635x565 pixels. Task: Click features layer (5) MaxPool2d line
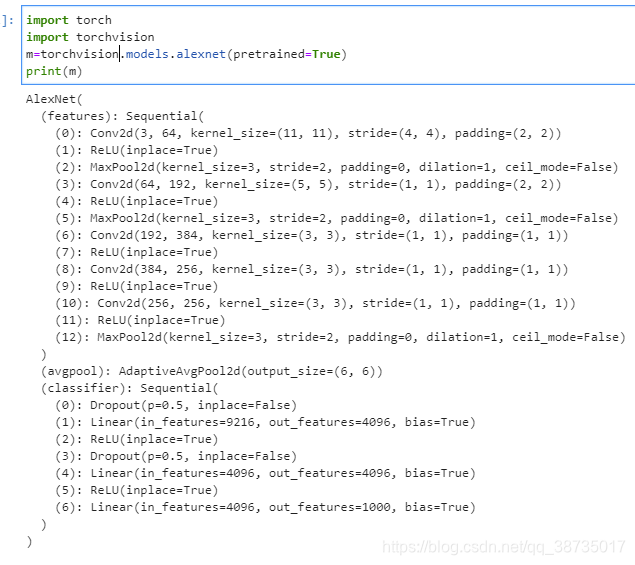pyautogui.click(x=337, y=218)
